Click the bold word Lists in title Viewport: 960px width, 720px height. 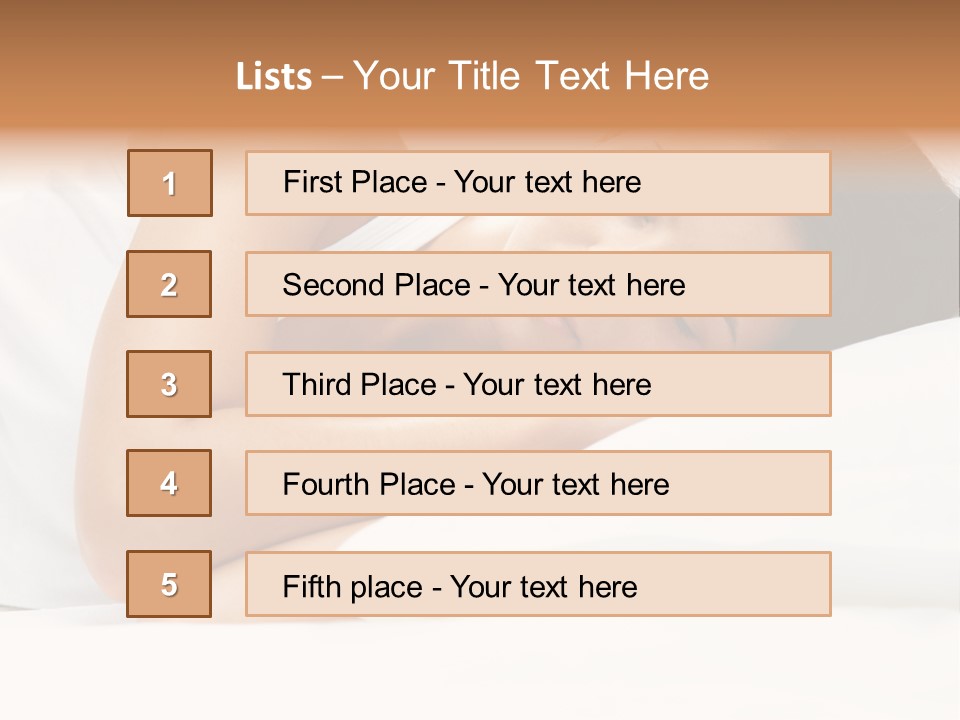click(274, 77)
